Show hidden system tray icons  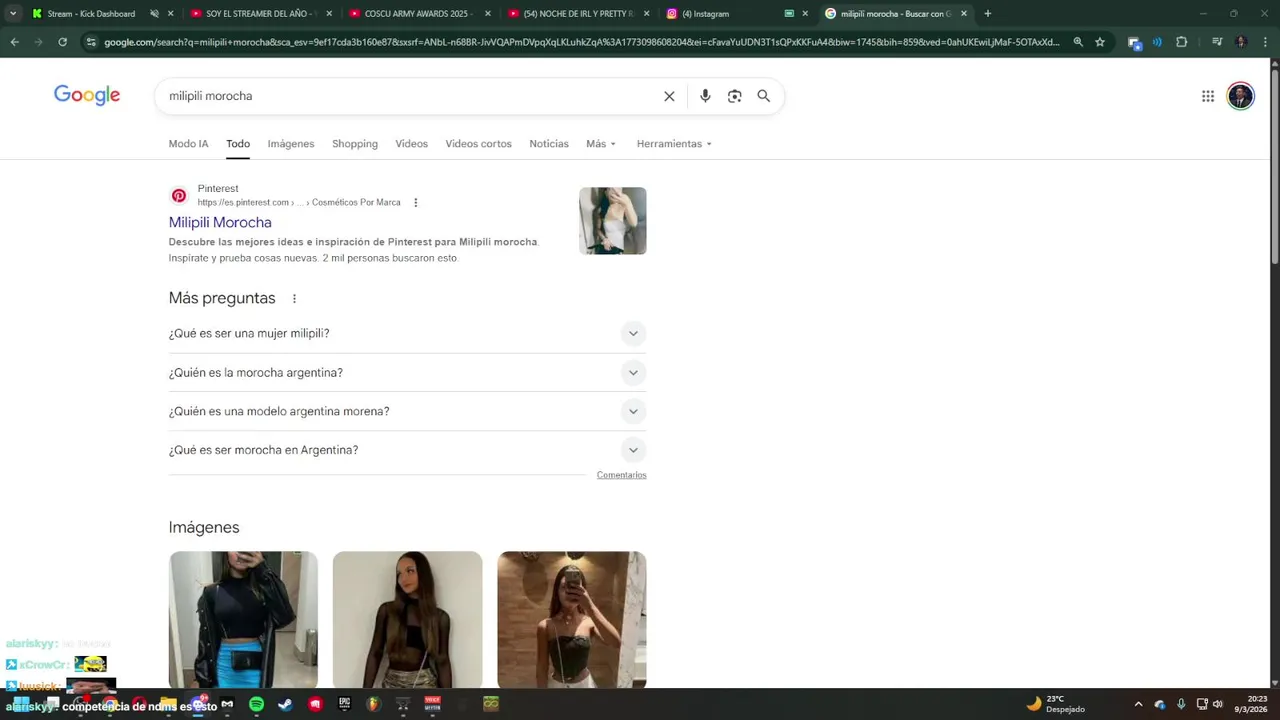(x=1138, y=704)
